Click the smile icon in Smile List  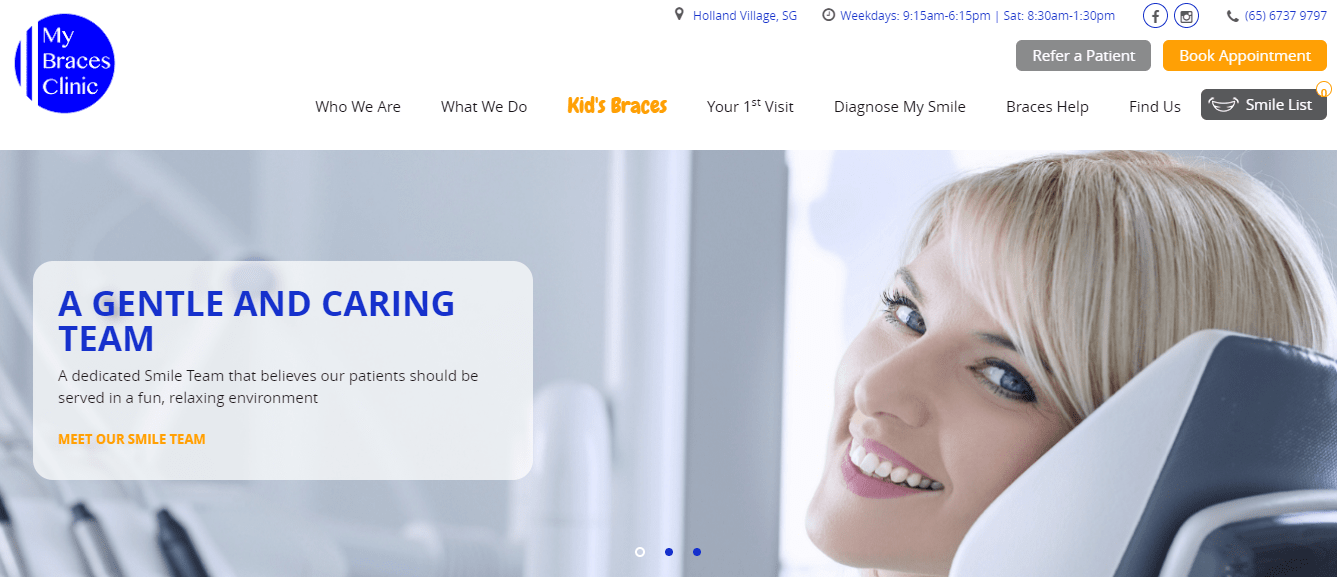coord(1225,104)
